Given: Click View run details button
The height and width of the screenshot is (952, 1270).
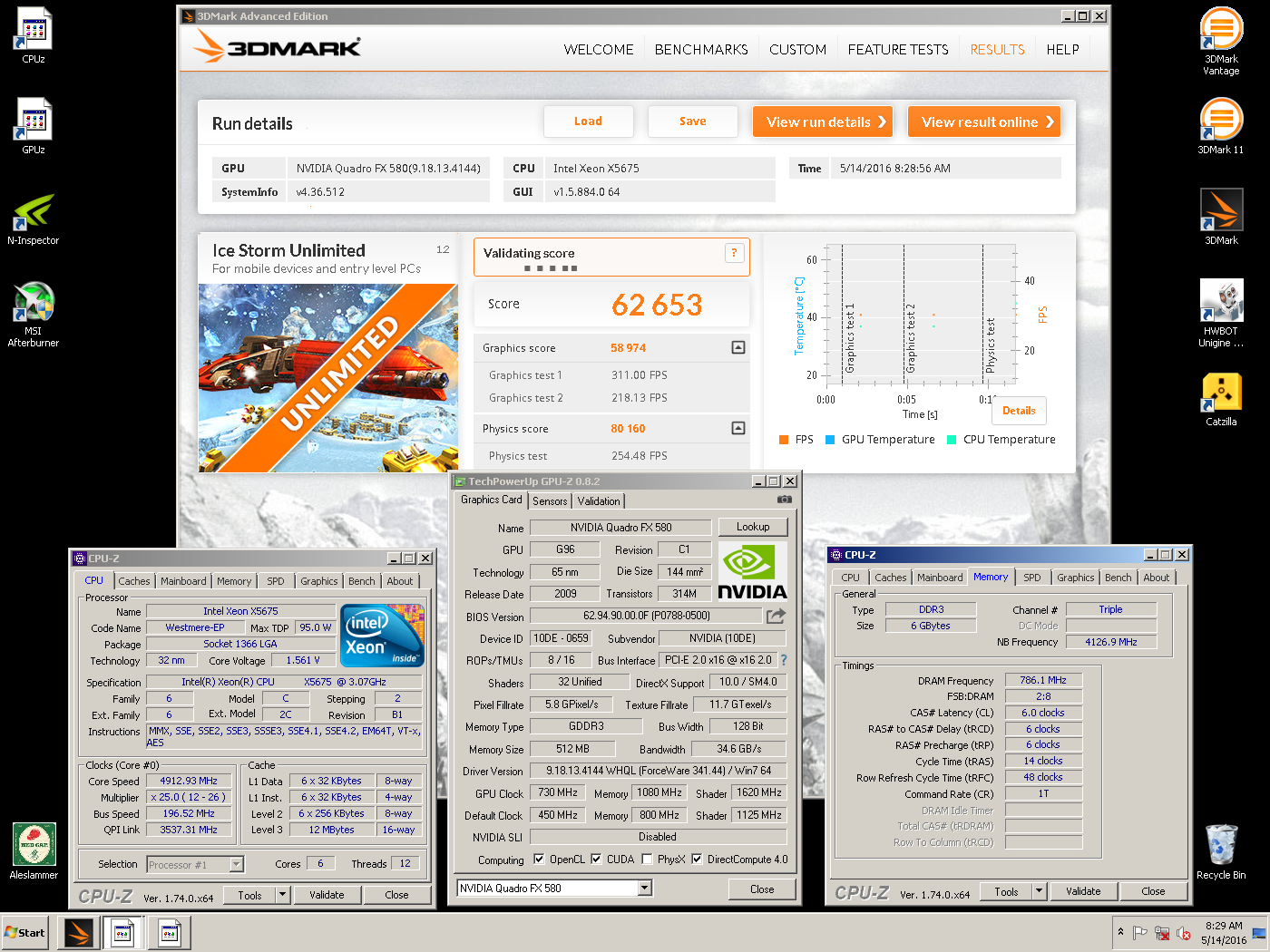Looking at the screenshot, I should click(x=823, y=121).
